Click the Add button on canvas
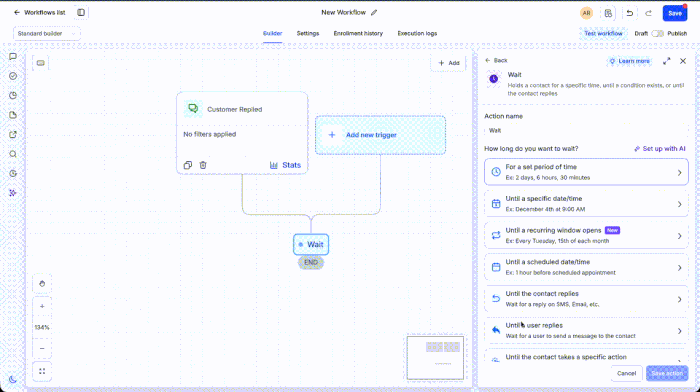Viewport: 700px width, 392px height. 449,63
